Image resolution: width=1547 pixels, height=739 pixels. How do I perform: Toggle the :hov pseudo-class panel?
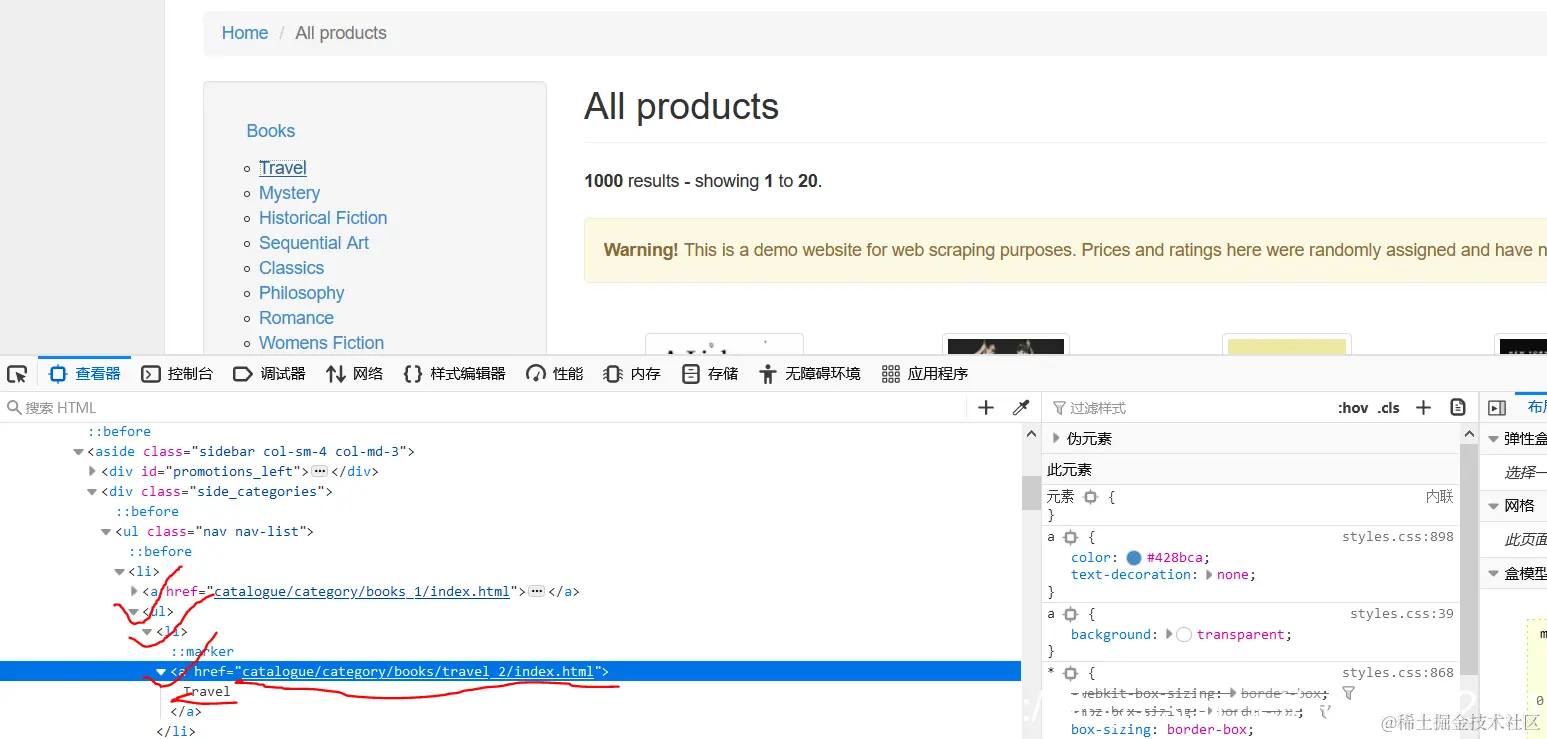(x=1353, y=408)
